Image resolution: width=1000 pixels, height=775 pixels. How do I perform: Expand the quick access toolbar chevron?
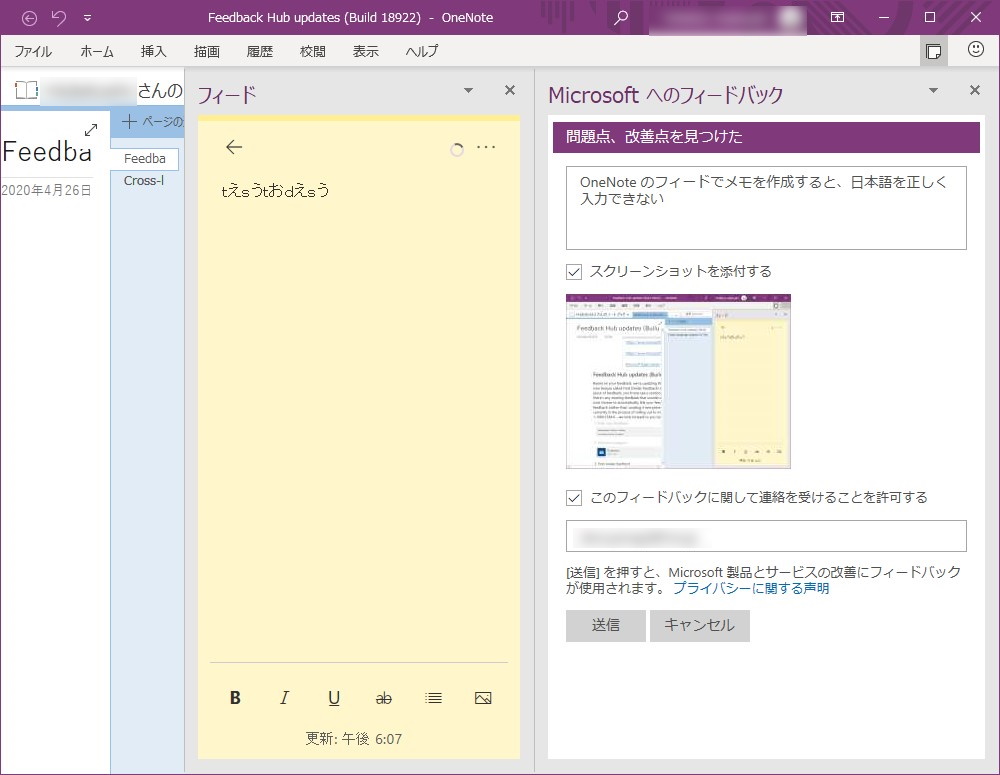point(88,17)
